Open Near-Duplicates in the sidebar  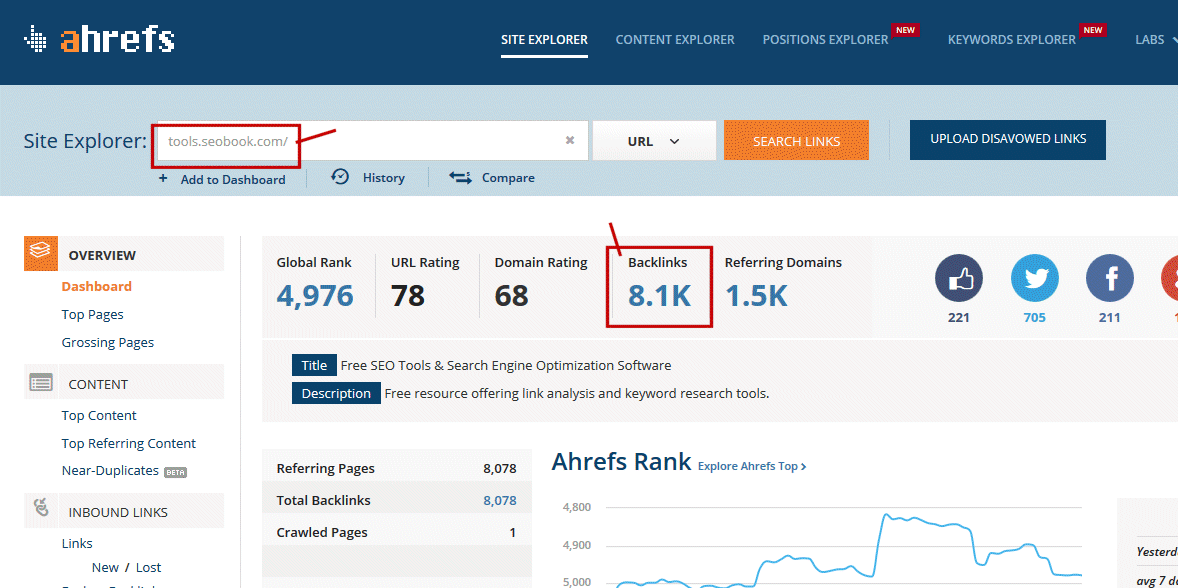[110, 471]
